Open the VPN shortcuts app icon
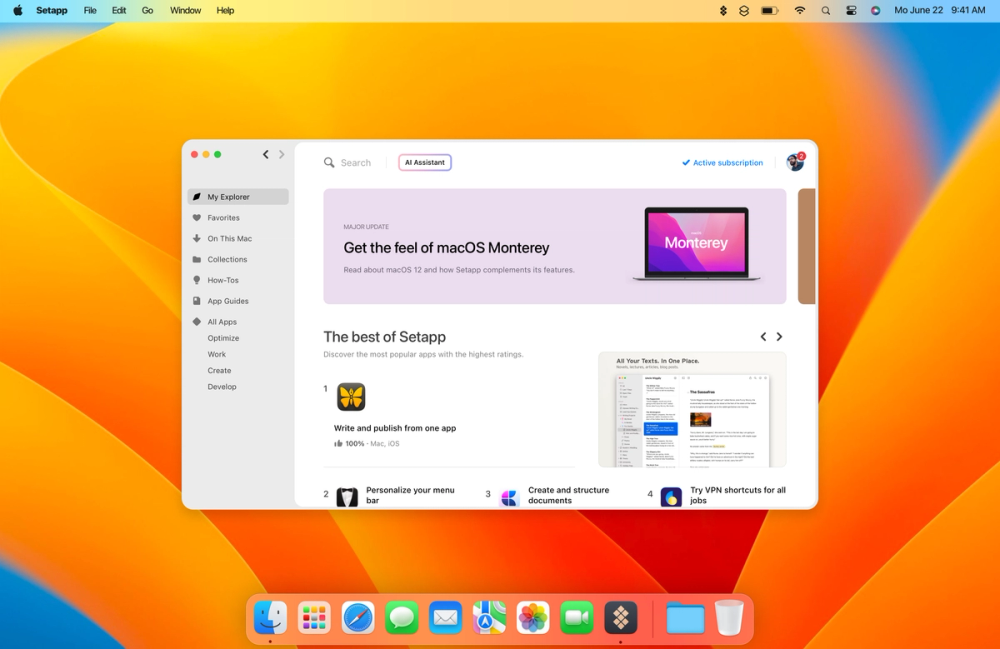 671,497
